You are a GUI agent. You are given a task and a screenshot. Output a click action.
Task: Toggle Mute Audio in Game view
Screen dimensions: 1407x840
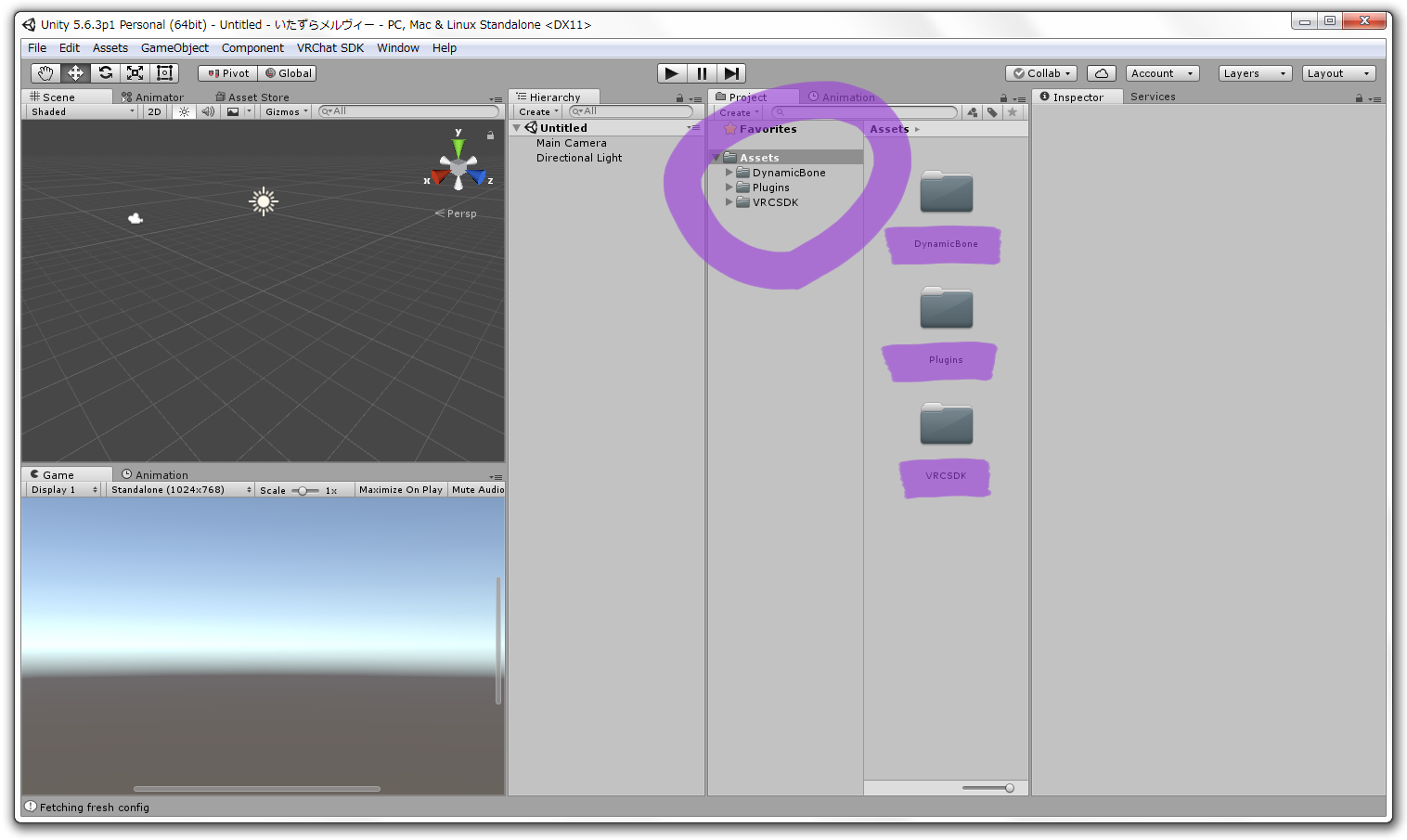click(x=477, y=489)
